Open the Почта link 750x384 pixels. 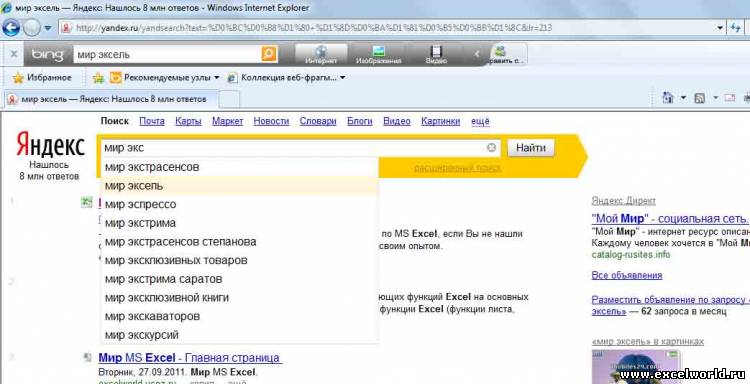tap(152, 121)
